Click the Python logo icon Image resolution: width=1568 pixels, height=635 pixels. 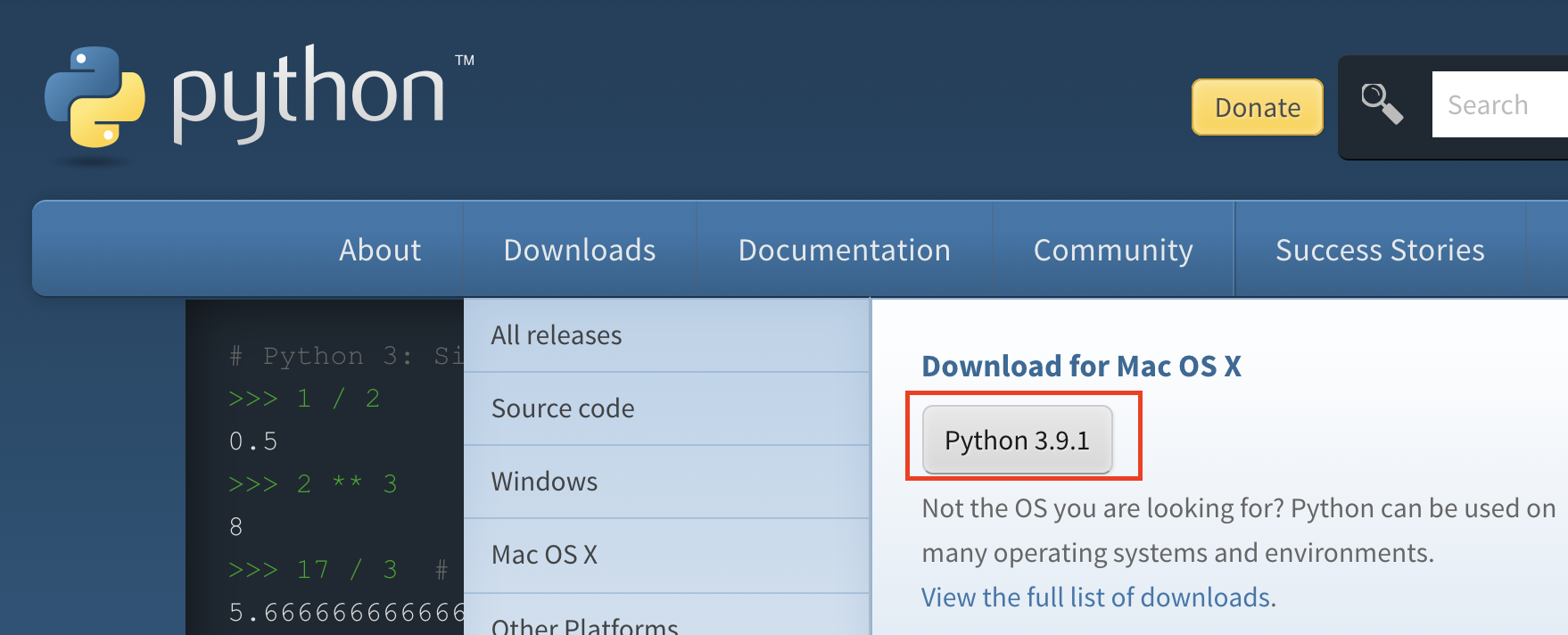[x=95, y=96]
